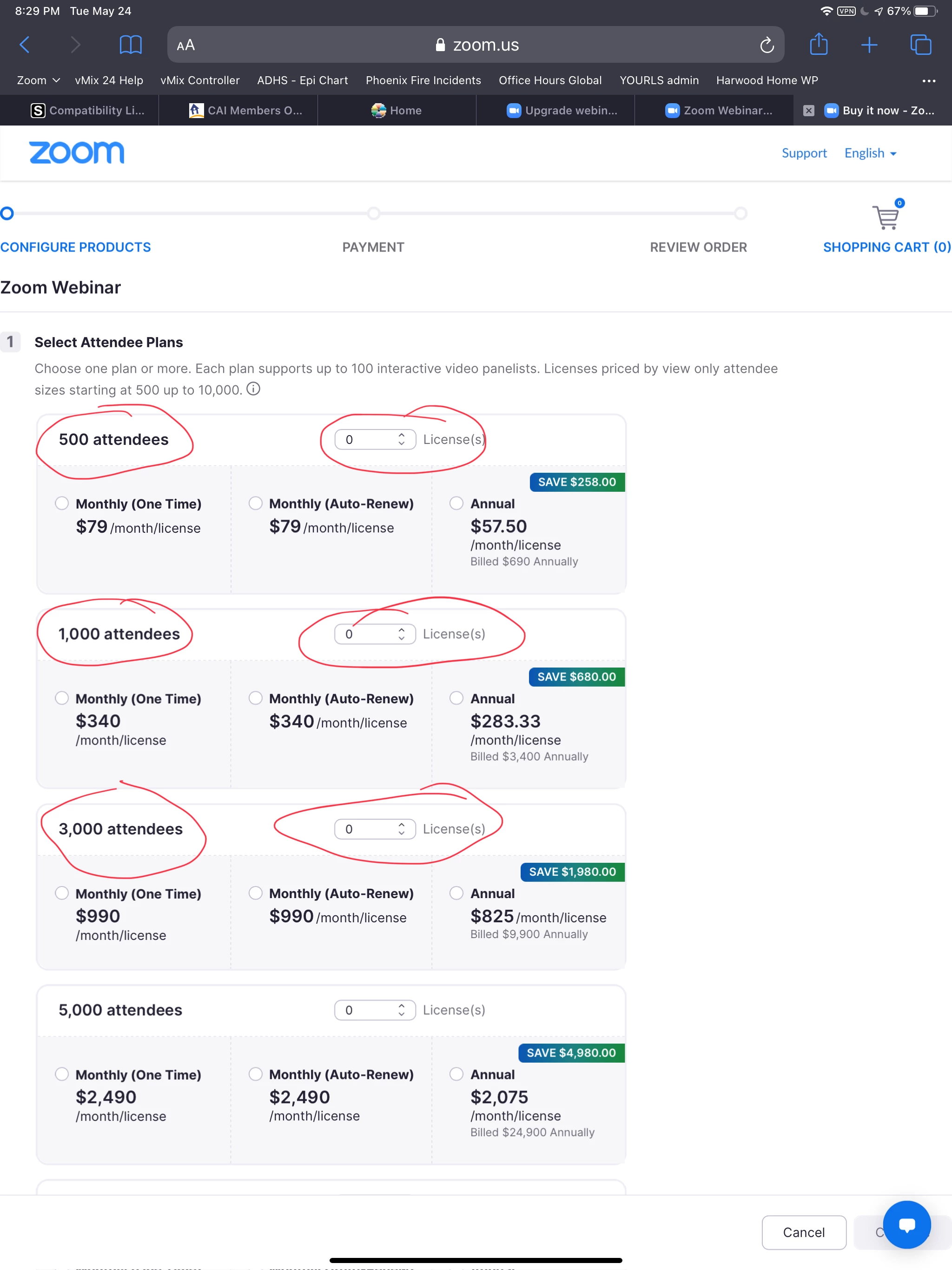The height and width of the screenshot is (1270, 952).
Task: Open the Safari share sheet icon
Action: [818, 44]
